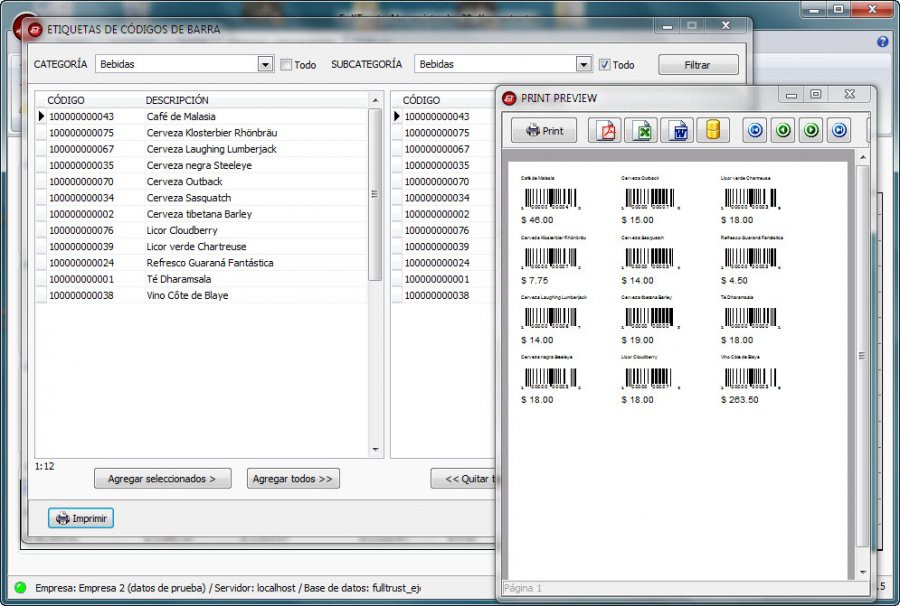Screen dimensions: 900x606
Task: Select the Cerveza Outback row
Action: 201,181
